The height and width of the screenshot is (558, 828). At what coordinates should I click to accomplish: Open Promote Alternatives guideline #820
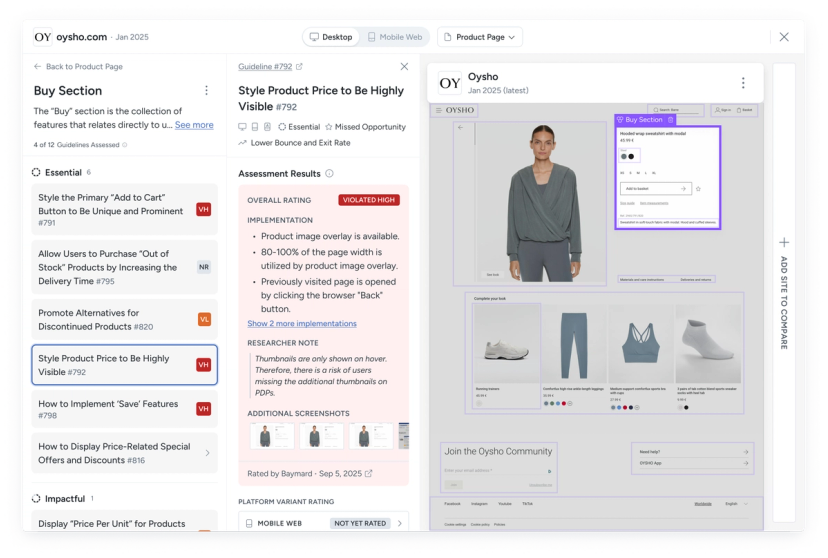124,319
